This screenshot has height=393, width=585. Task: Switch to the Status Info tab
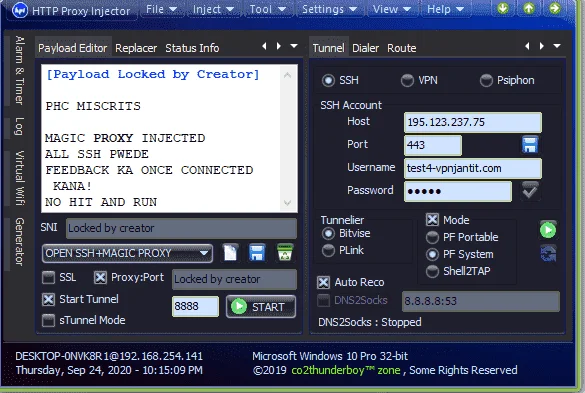pyautogui.click(x=192, y=48)
